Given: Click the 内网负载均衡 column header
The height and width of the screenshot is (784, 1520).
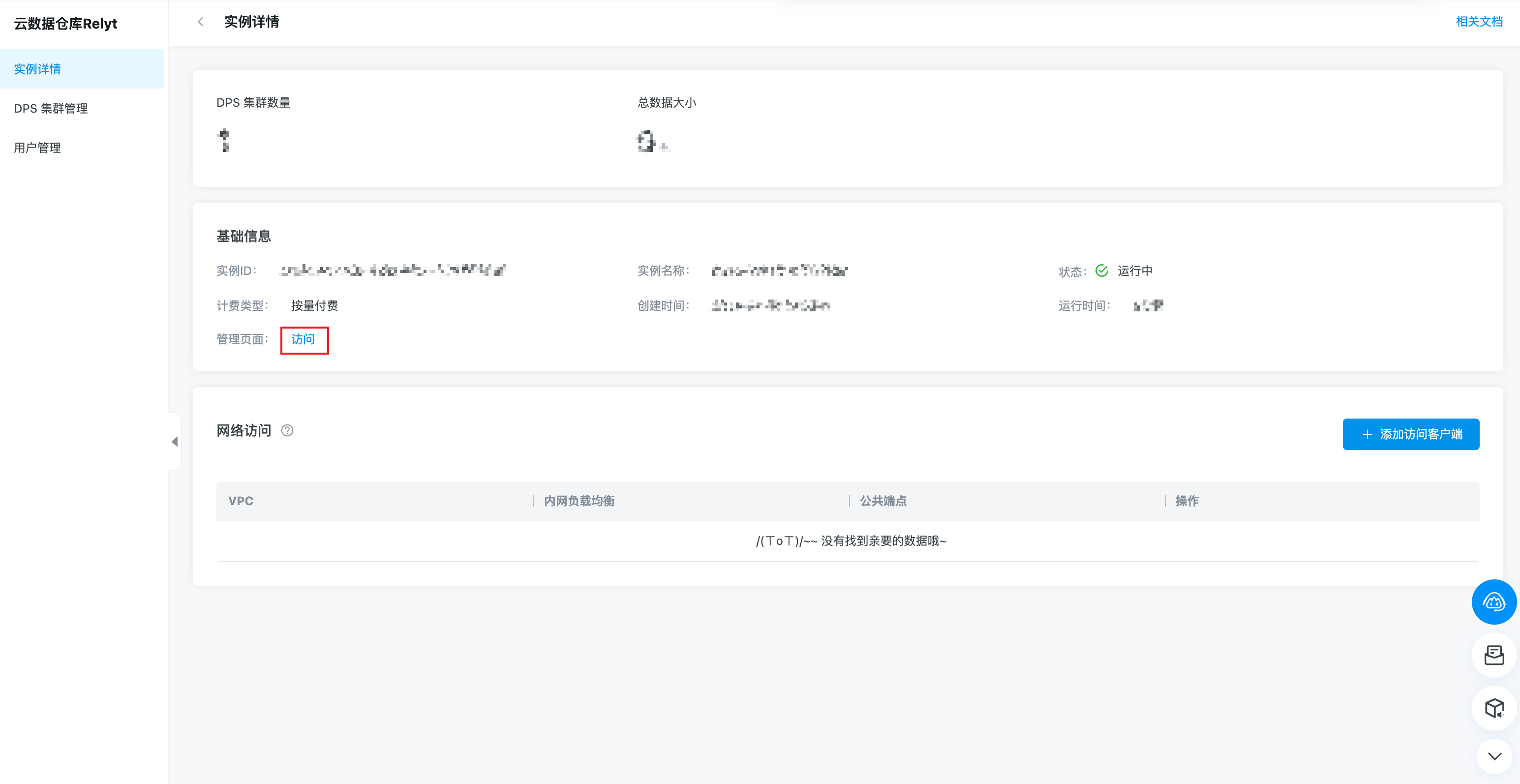Looking at the screenshot, I should tap(579, 501).
